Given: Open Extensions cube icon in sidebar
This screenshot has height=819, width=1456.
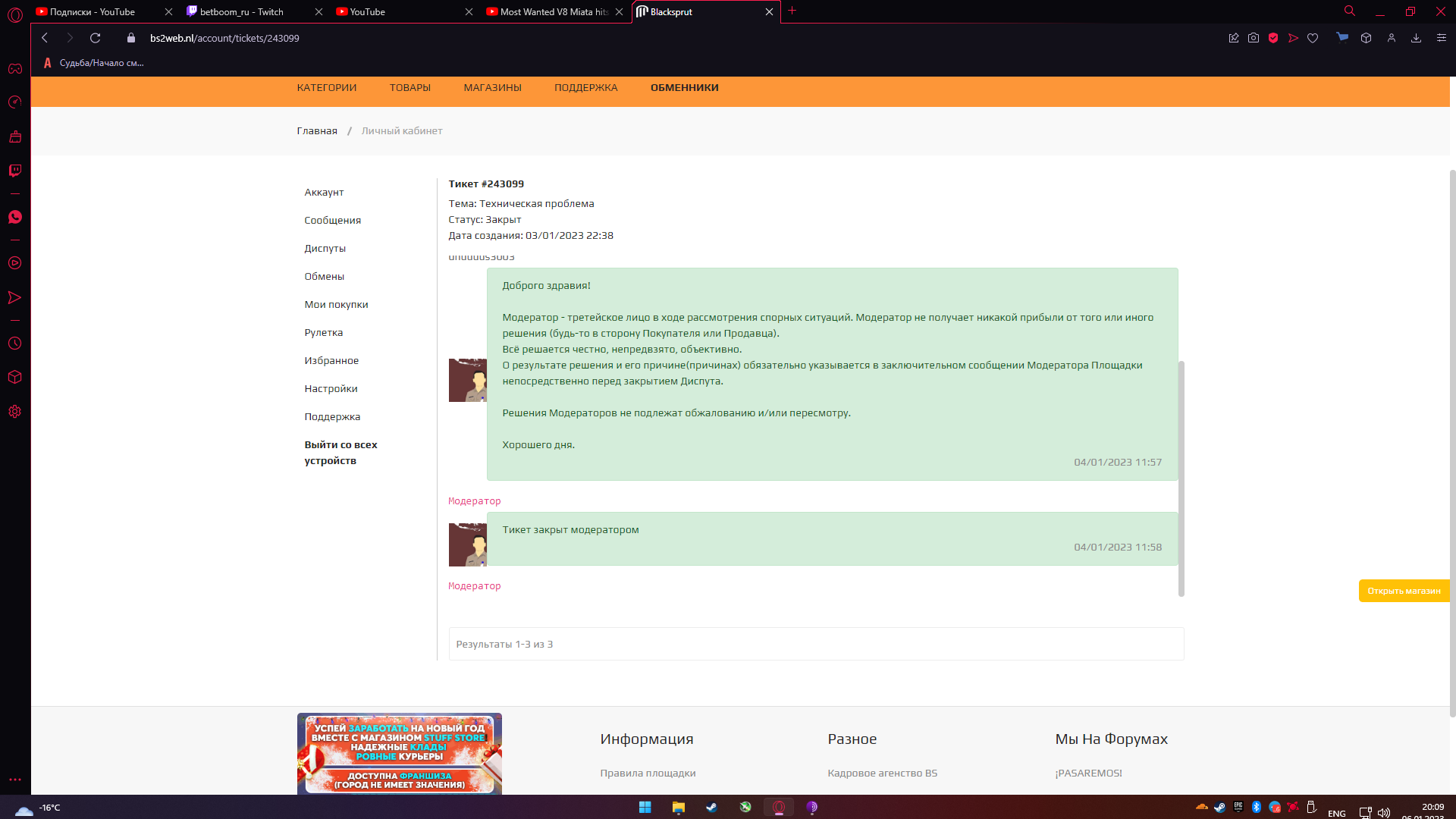Looking at the screenshot, I should point(15,377).
